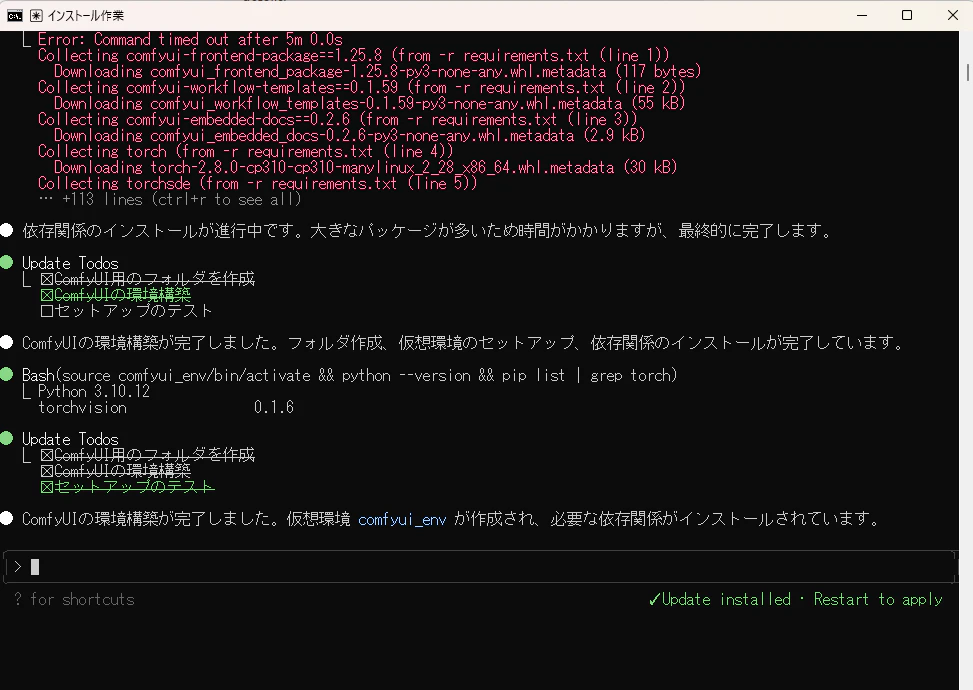Click 'Collecting comfyui-embedded-docs==0.2.6' line
The image size is (973, 690).
coord(338,120)
